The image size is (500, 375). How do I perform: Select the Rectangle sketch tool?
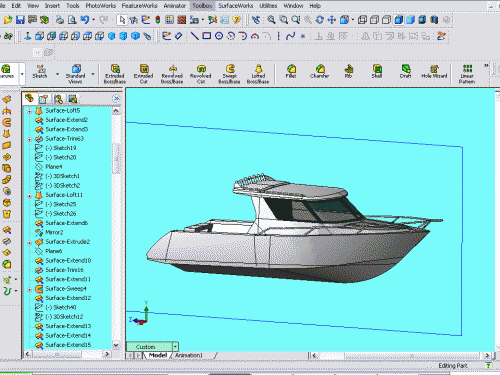point(207,36)
